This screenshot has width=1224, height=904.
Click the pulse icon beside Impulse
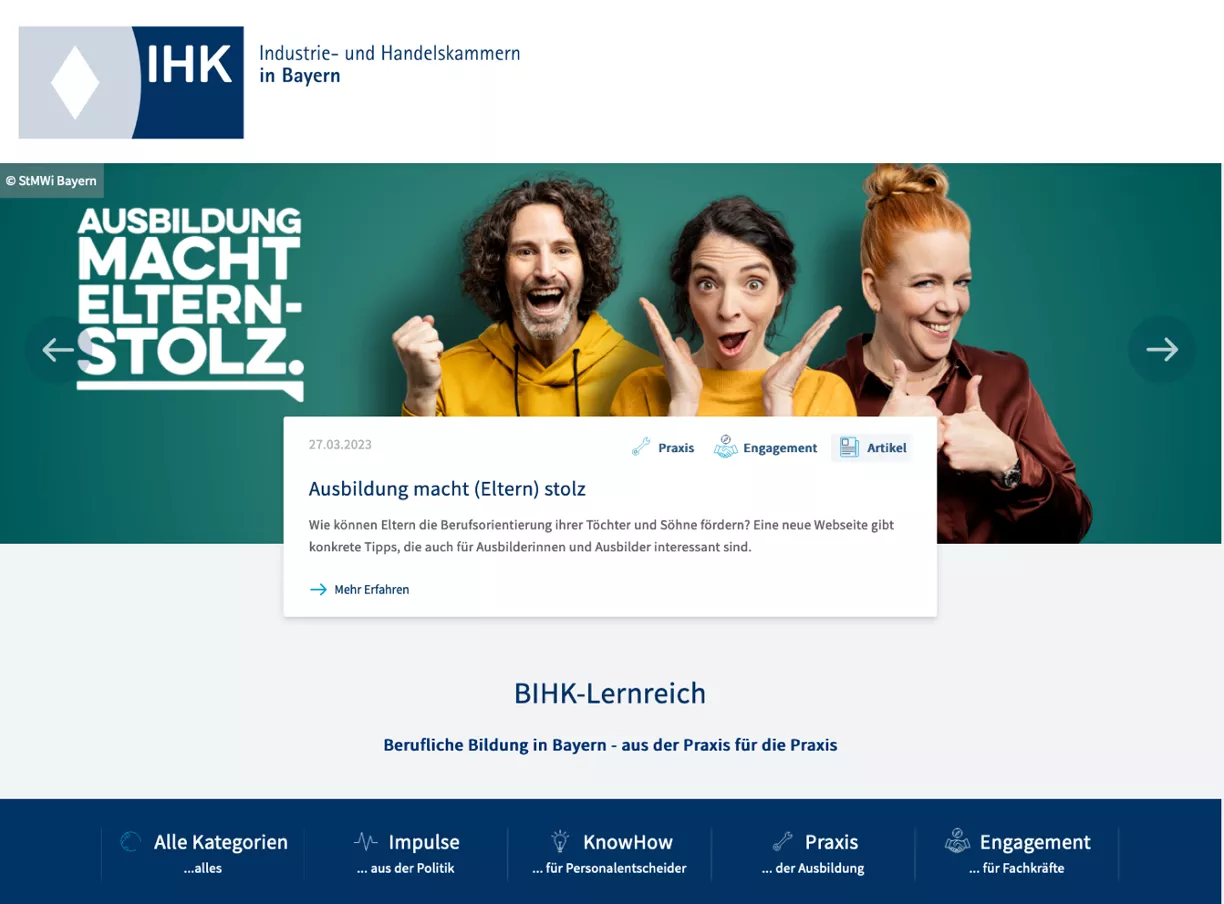pos(366,841)
